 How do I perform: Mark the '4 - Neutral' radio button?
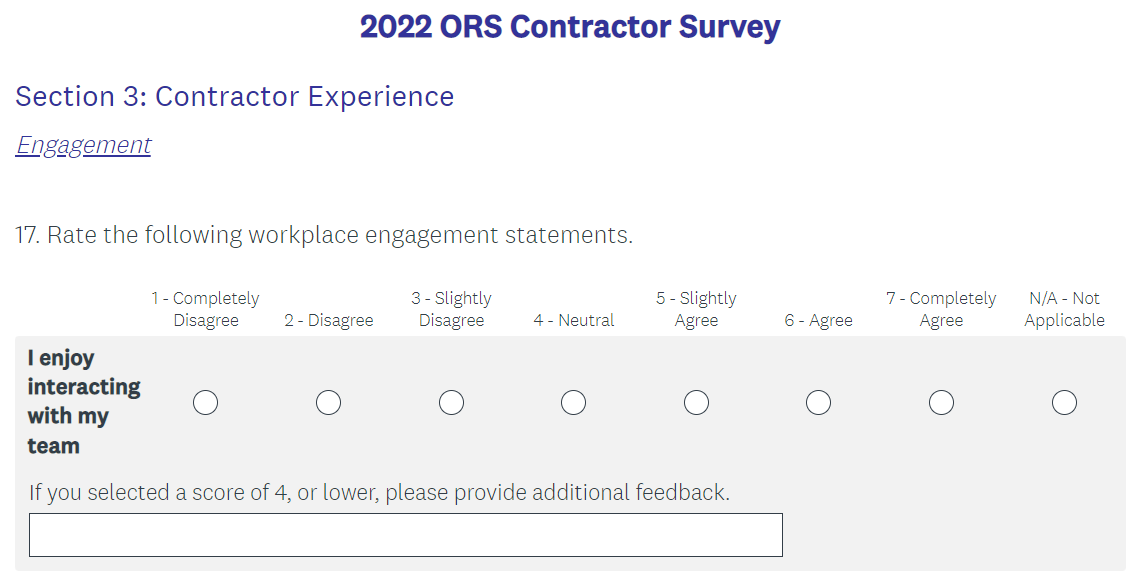pos(573,403)
